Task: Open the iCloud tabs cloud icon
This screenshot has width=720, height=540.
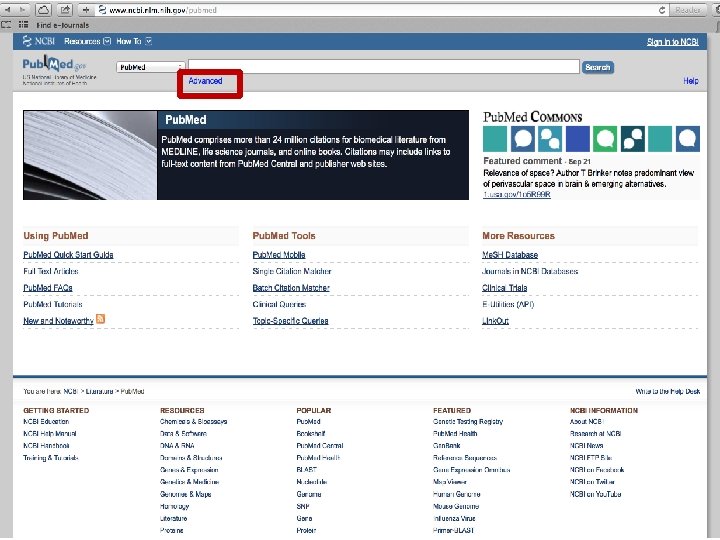Action: (x=43, y=9)
